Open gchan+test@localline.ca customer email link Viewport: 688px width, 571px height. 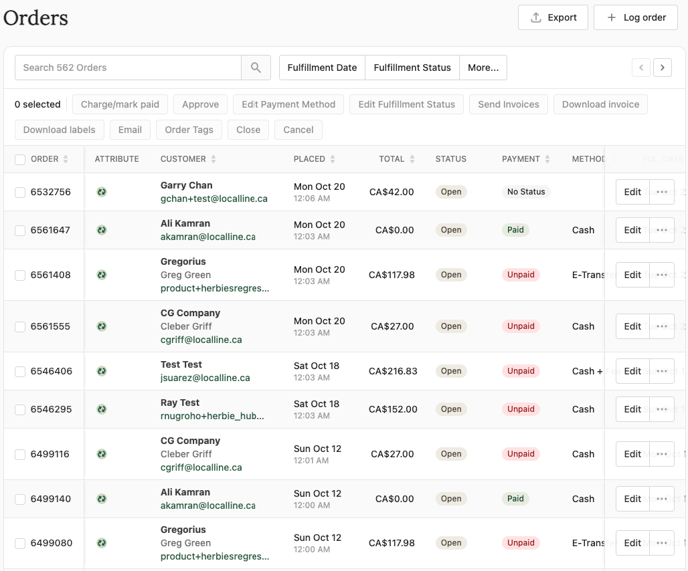pyautogui.click(x=214, y=199)
